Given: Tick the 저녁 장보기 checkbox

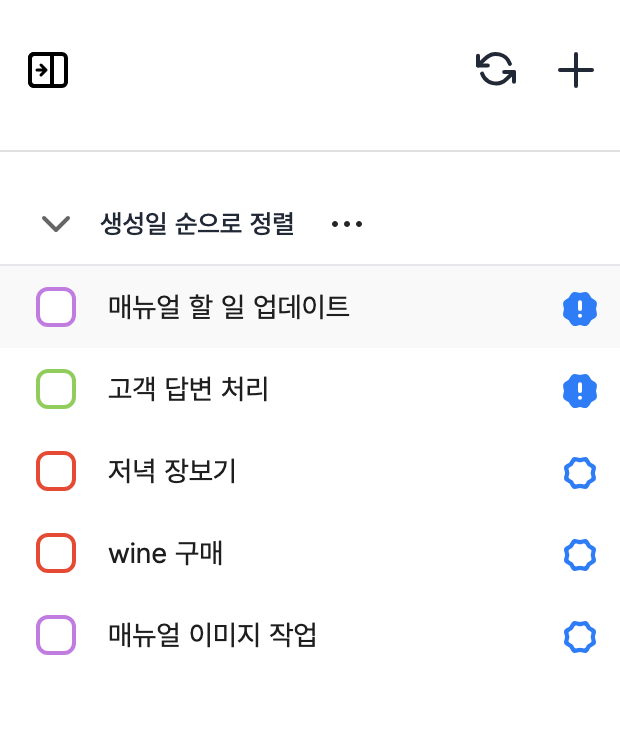Looking at the screenshot, I should (x=56, y=471).
